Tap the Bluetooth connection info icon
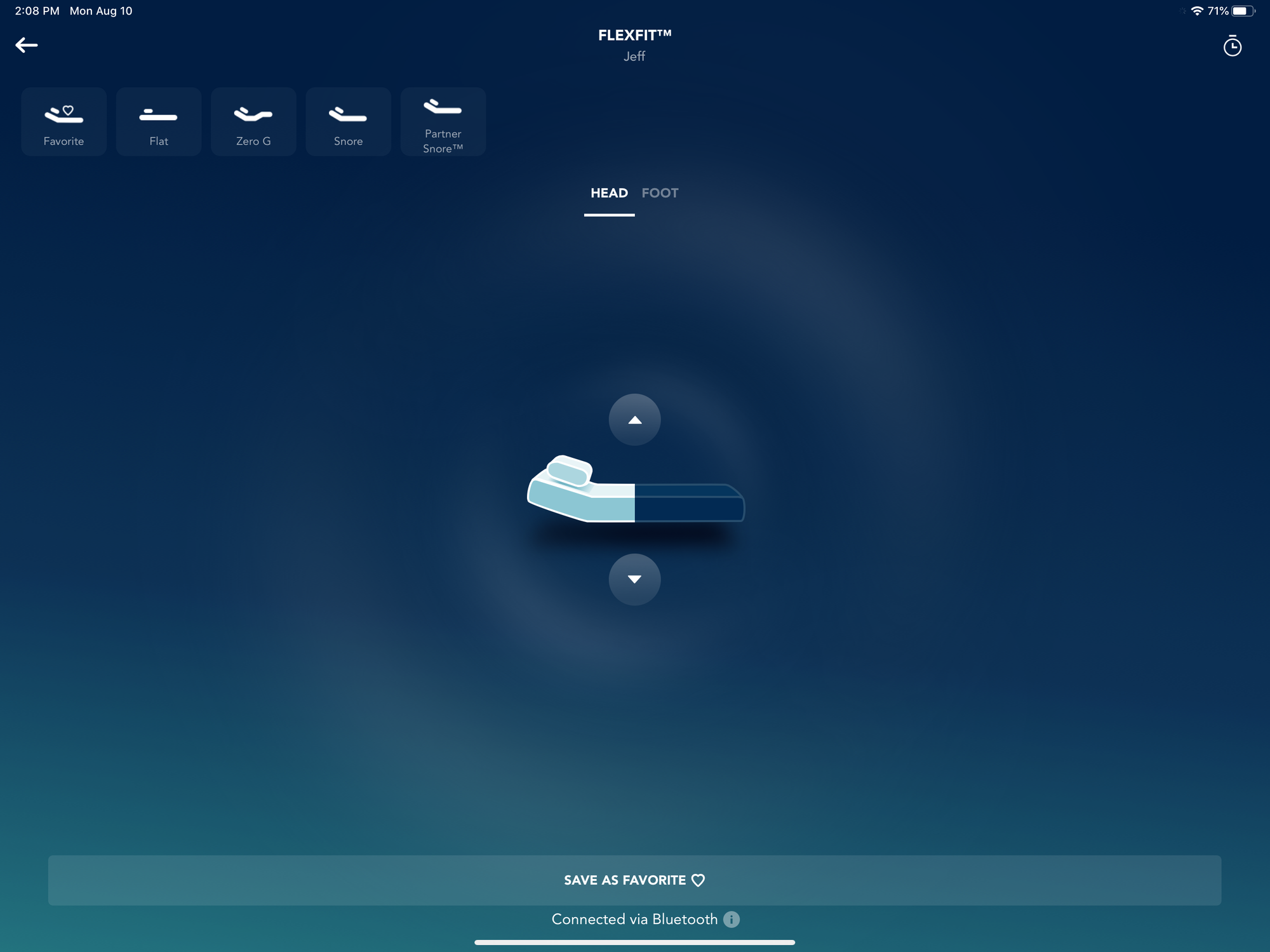 732,919
